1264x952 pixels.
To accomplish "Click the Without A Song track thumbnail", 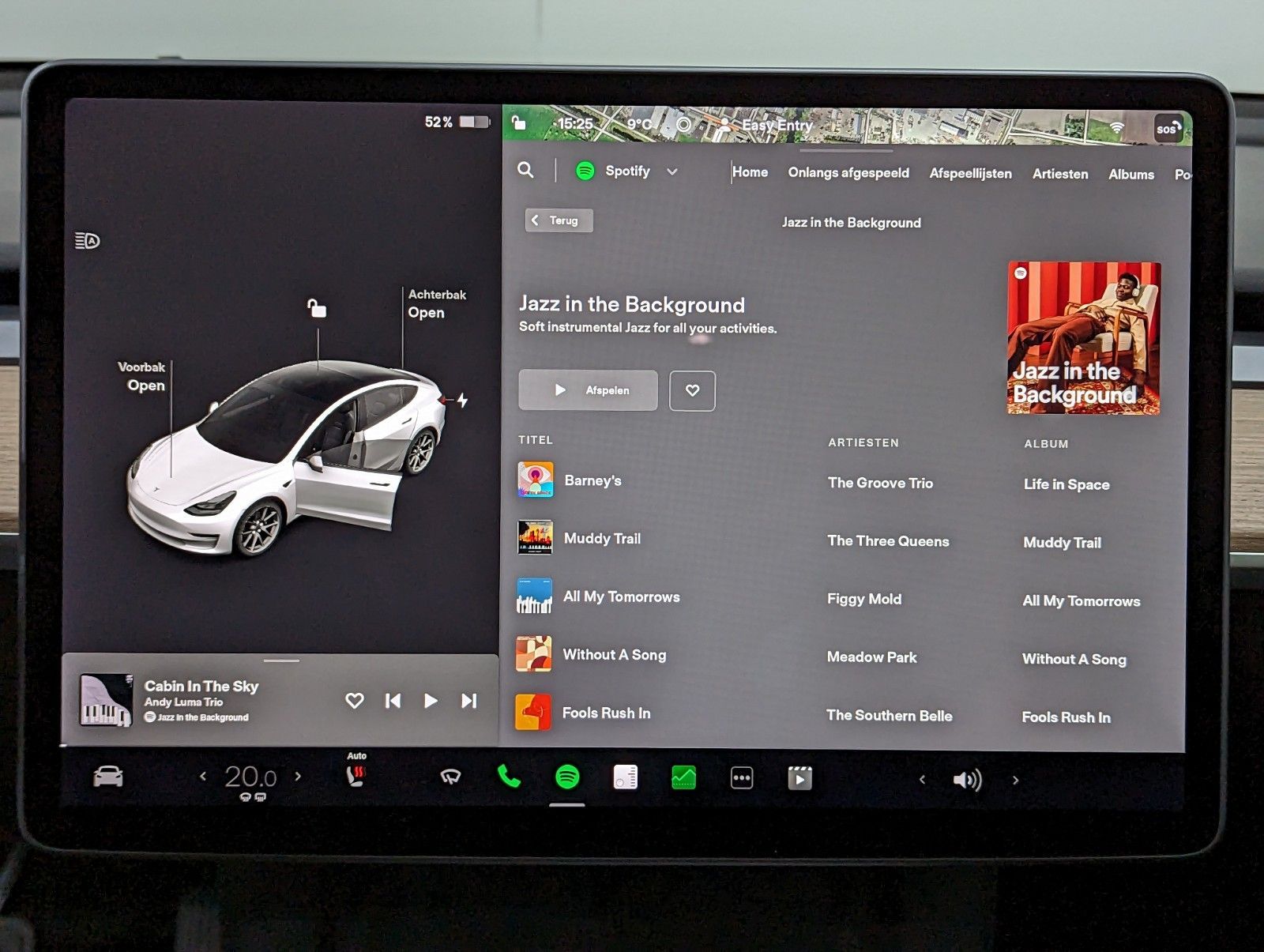I will 533,654.
